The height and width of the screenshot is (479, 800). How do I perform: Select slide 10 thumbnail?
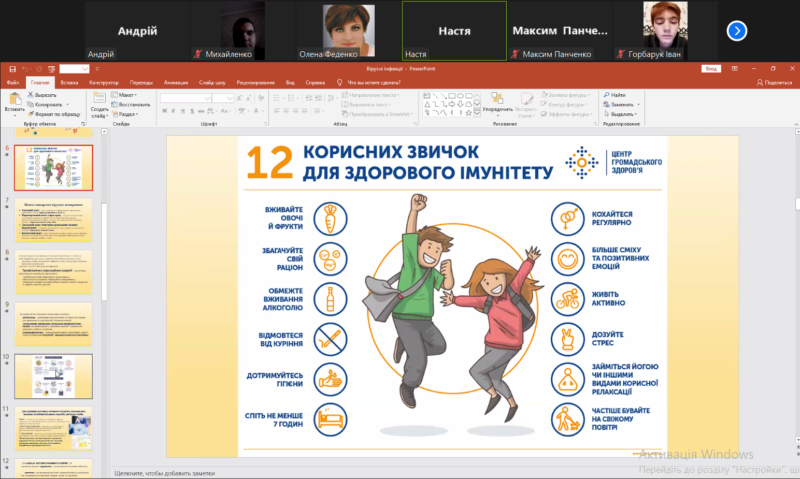click(54, 376)
